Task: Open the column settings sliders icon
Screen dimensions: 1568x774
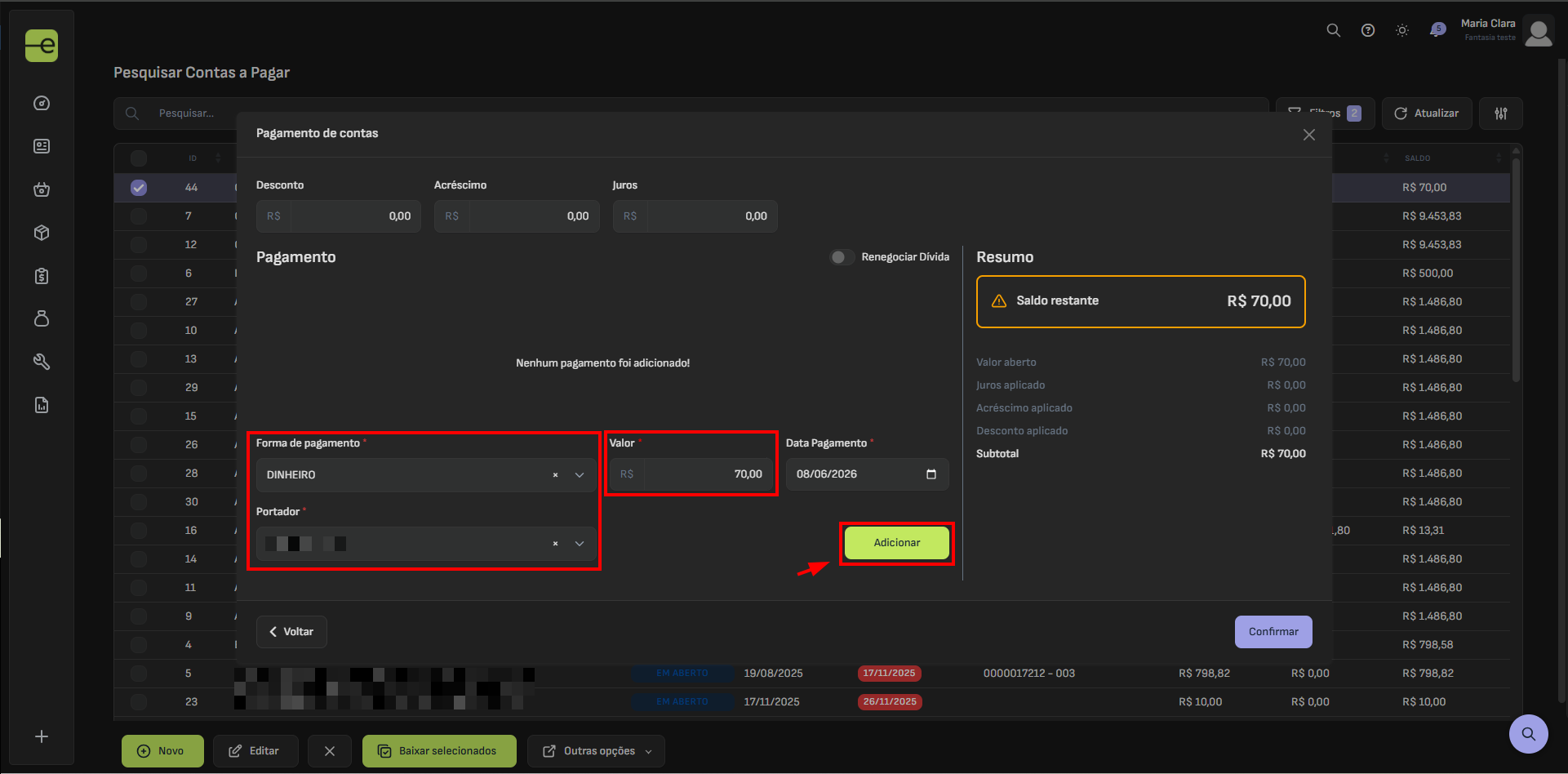Action: [1501, 113]
